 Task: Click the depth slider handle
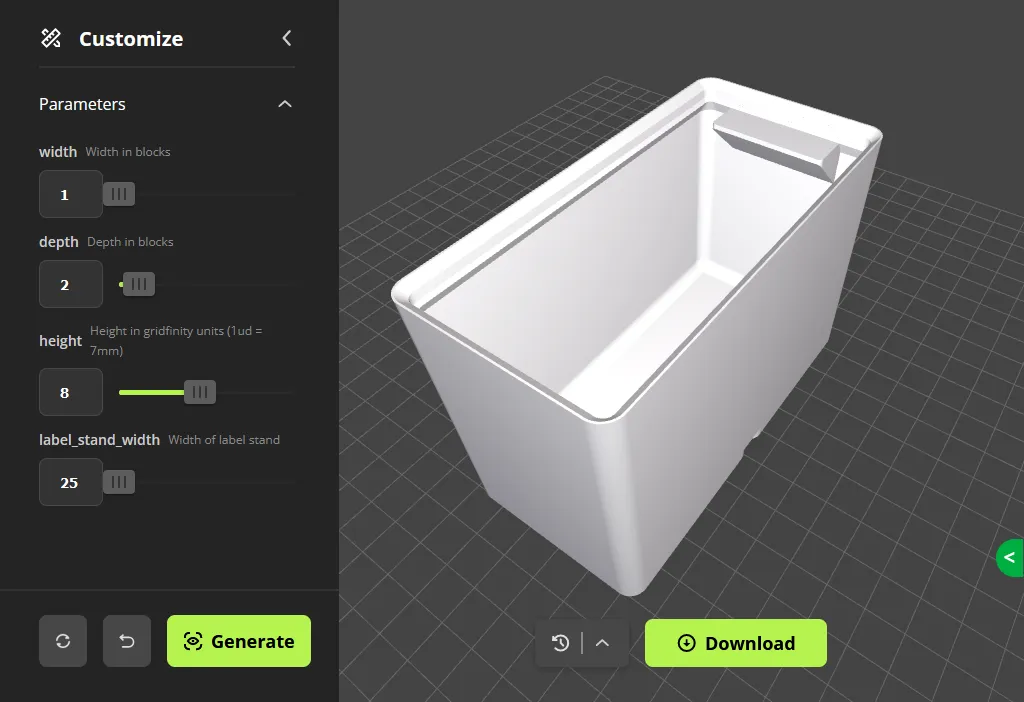(x=138, y=283)
